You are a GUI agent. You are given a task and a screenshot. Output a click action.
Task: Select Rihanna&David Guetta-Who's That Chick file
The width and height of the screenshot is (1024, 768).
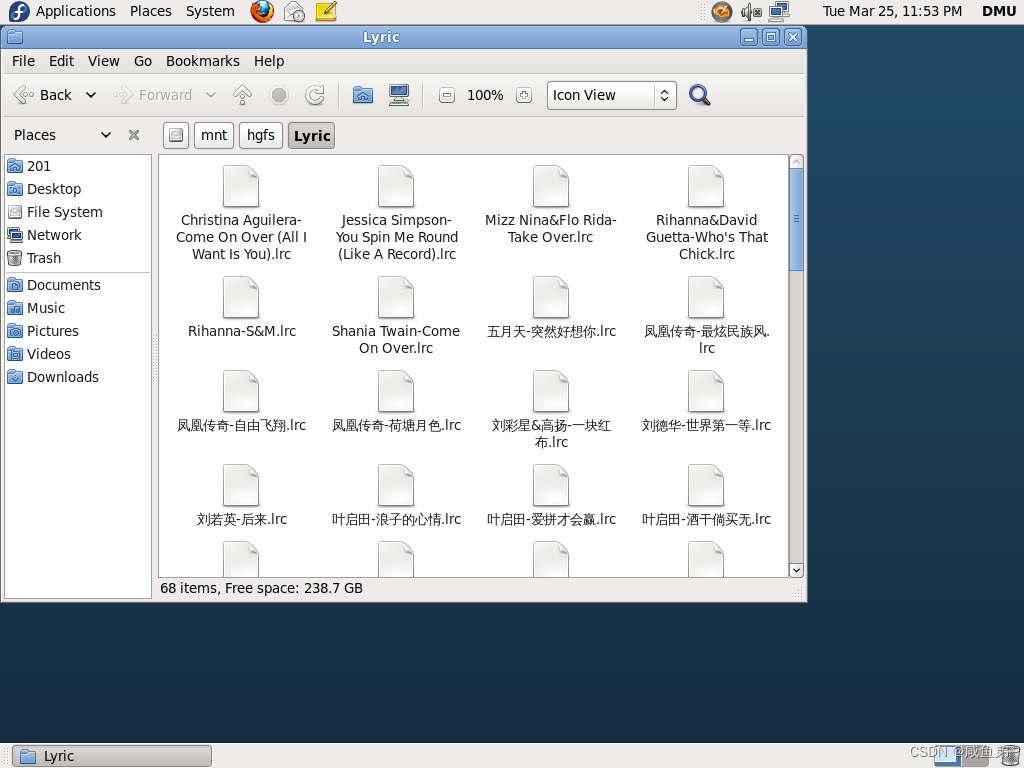point(706,187)
